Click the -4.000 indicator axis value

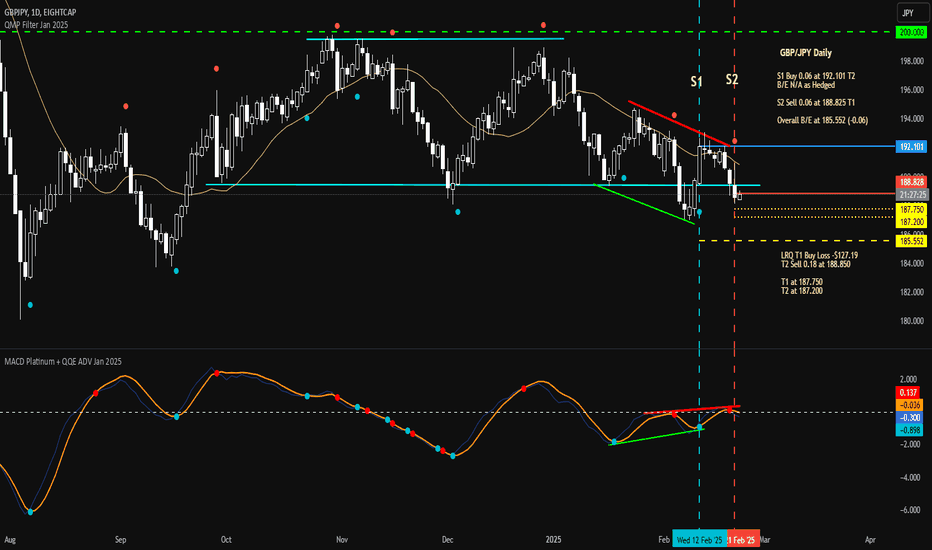tap(909, 477)
